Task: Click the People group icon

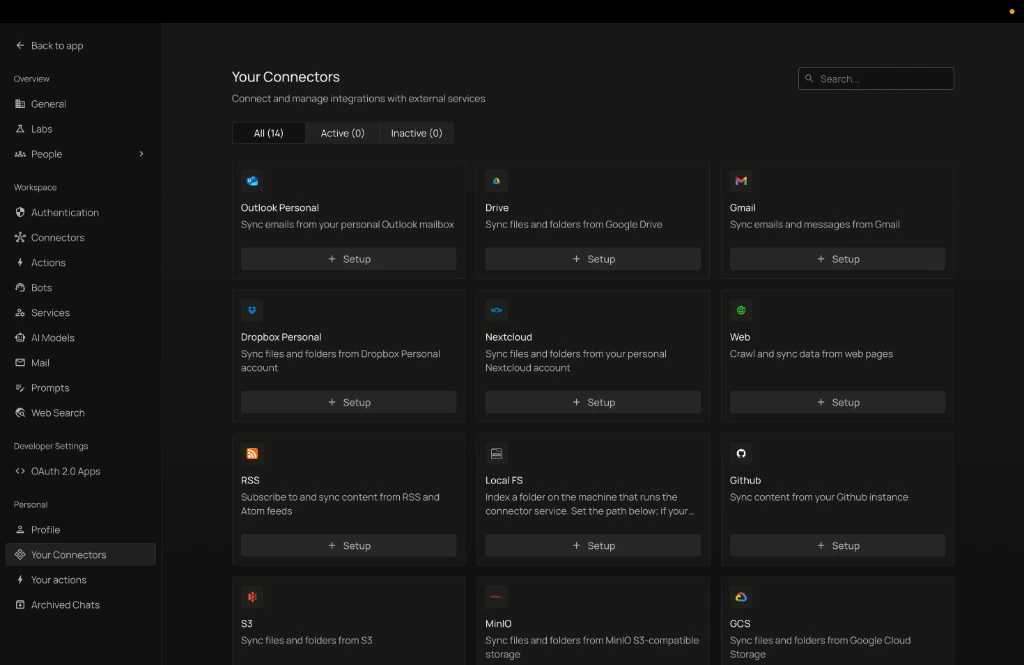Action: coord(20,154)
